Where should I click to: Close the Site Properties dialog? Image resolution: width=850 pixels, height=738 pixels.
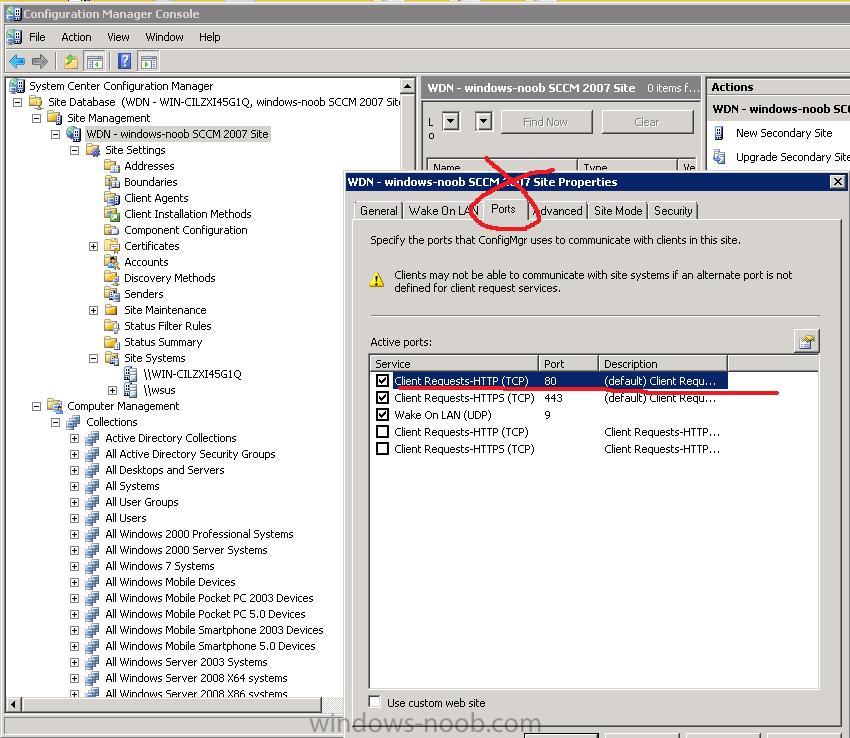(838, 182)
